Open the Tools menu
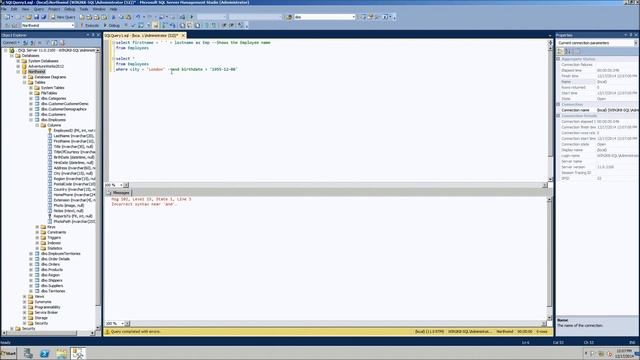Screen dimensions: 640x360 pyautogui.click(x=84, y=9)
